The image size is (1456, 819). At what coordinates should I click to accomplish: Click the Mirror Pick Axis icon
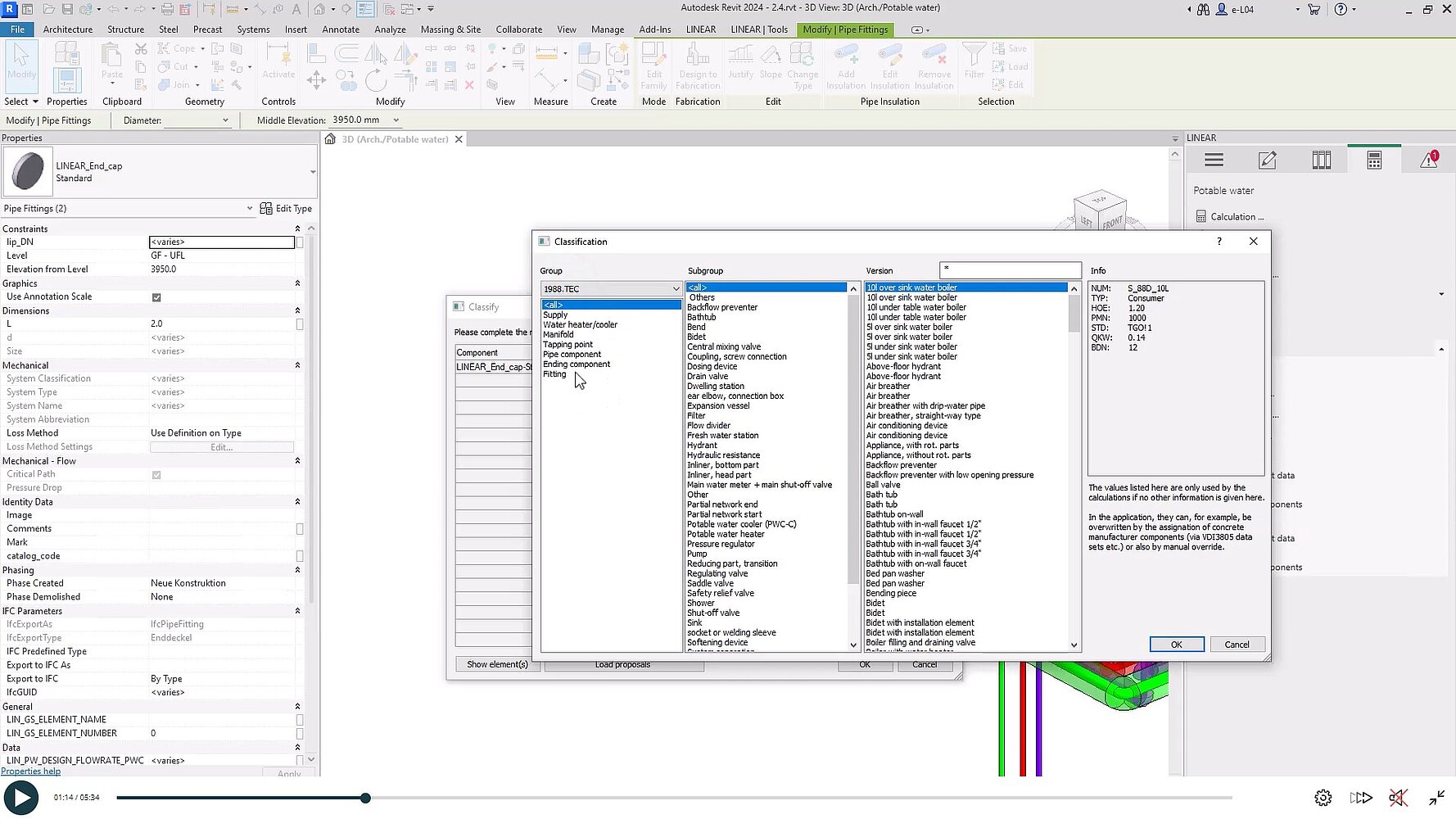376,53
